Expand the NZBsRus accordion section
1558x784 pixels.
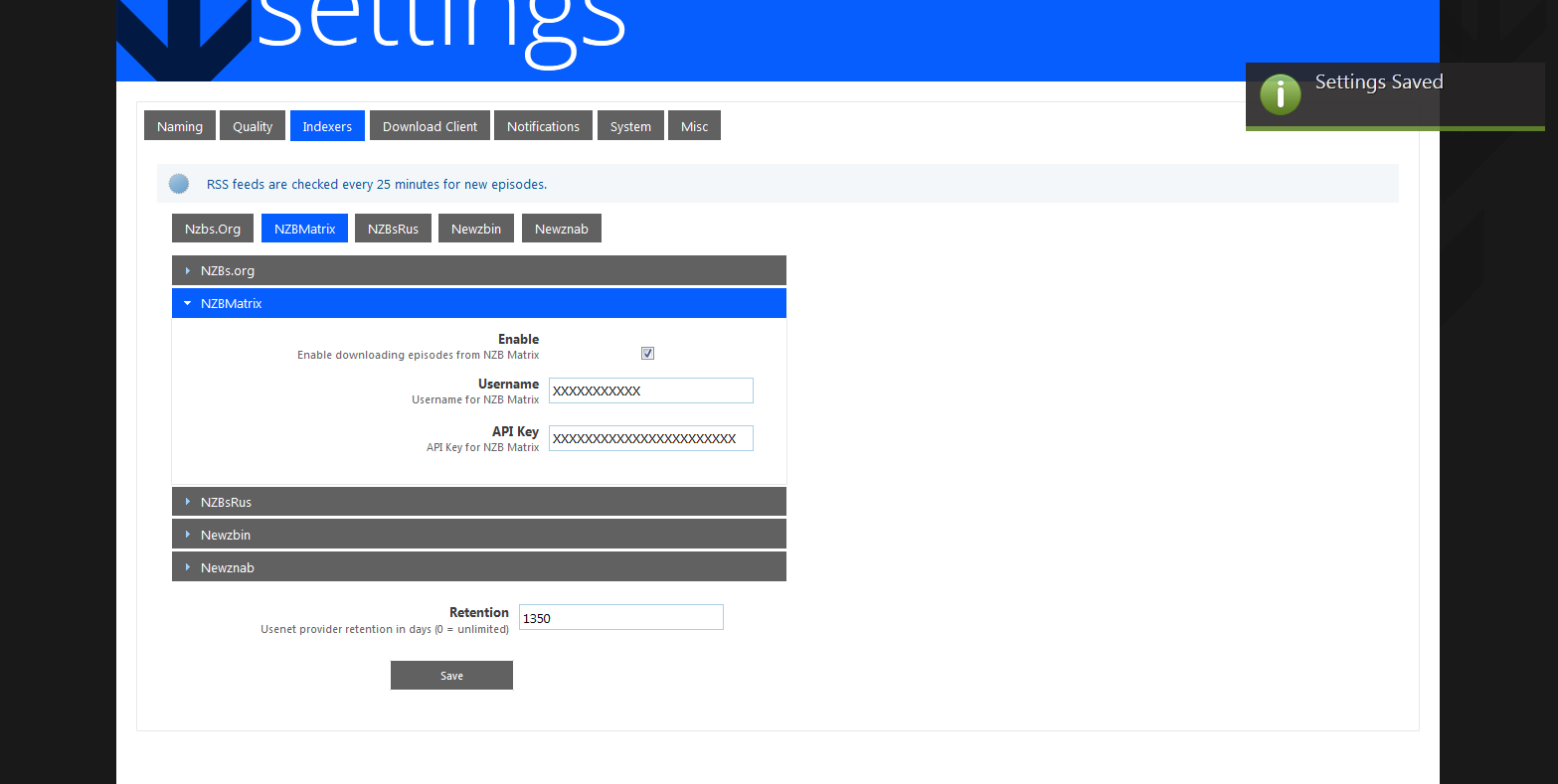point(479,502)
